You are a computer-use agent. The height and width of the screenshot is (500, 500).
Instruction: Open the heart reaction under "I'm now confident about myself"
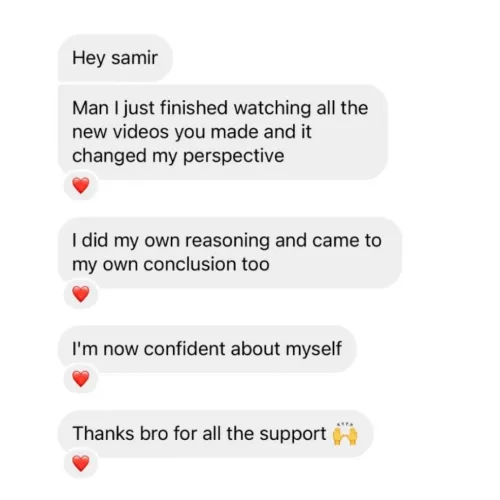[x=81, y=379]
